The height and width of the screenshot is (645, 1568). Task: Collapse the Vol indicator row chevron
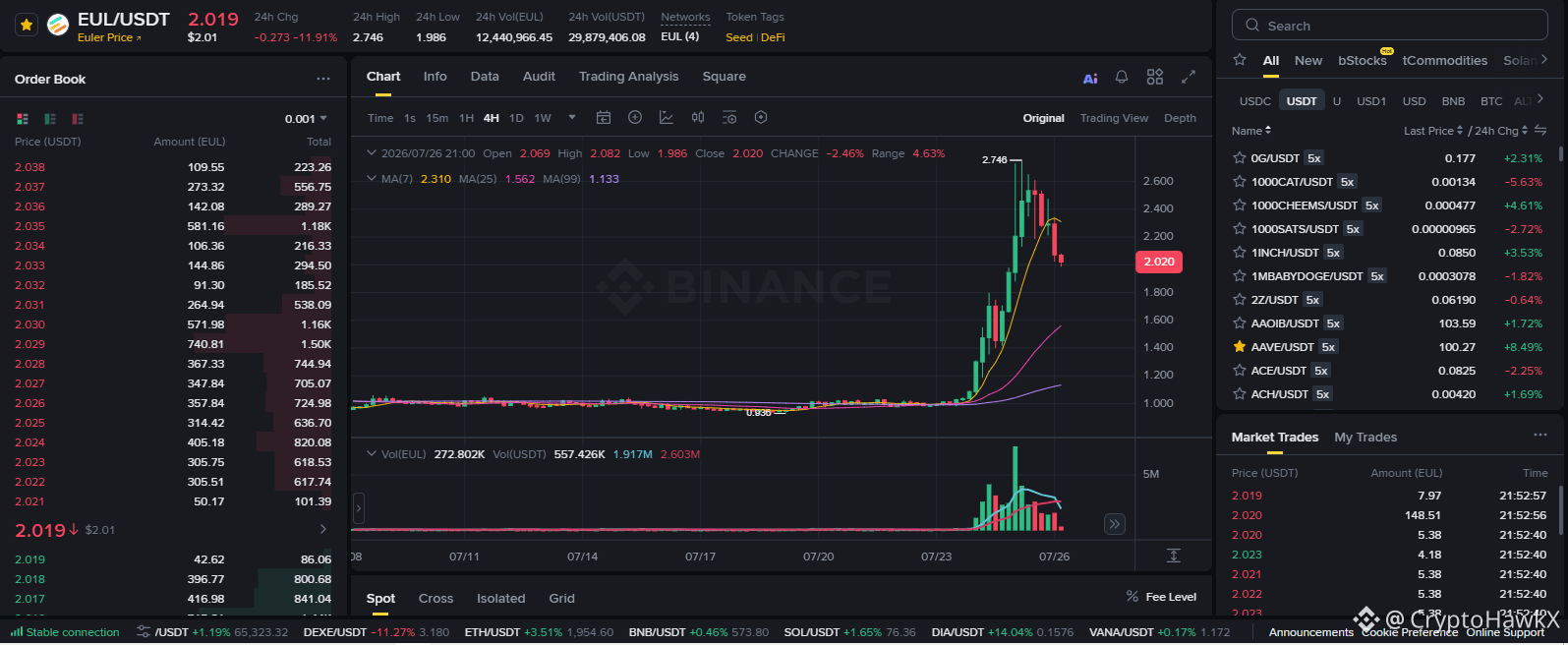click(x=372, y=454)
